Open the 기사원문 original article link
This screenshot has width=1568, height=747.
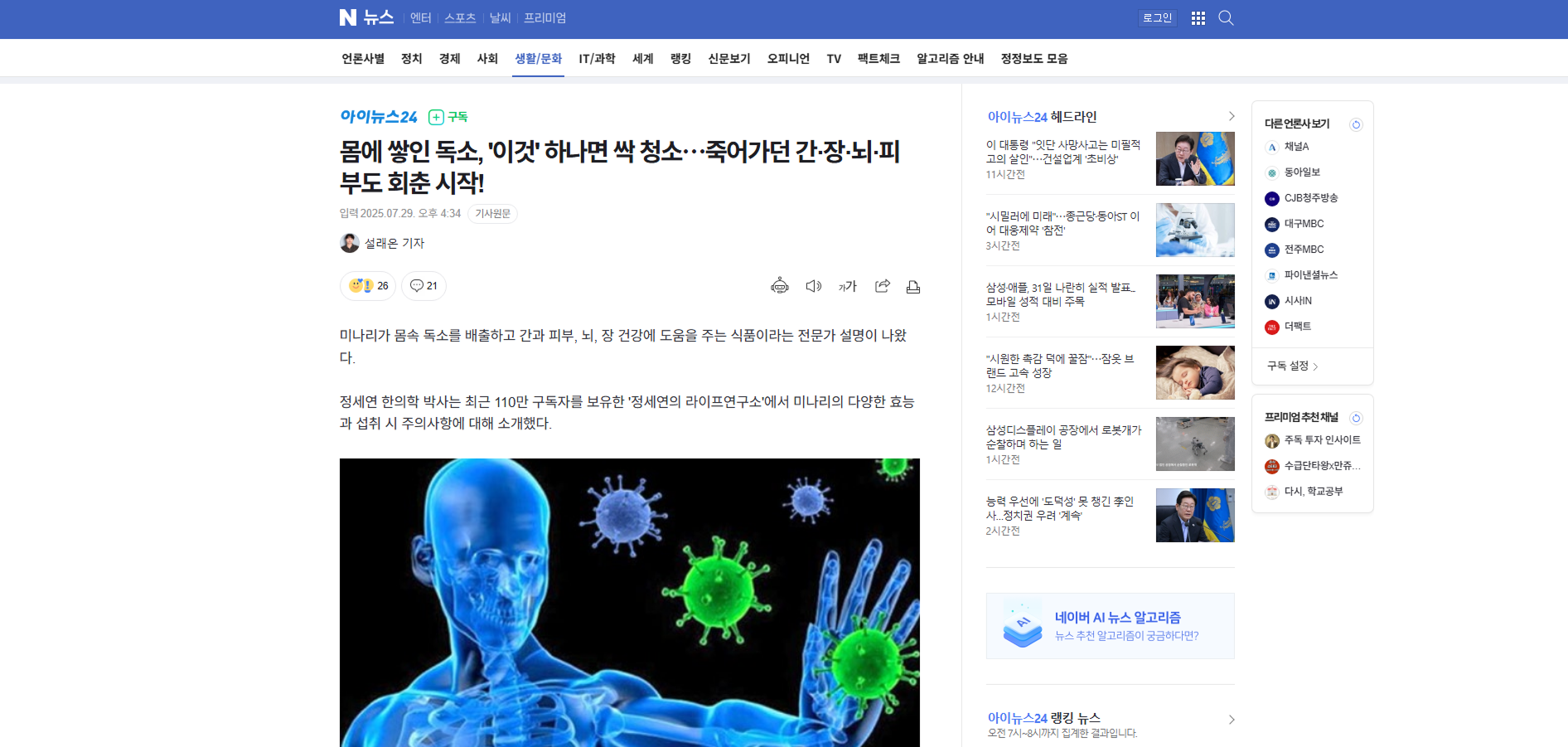[492, 214]
